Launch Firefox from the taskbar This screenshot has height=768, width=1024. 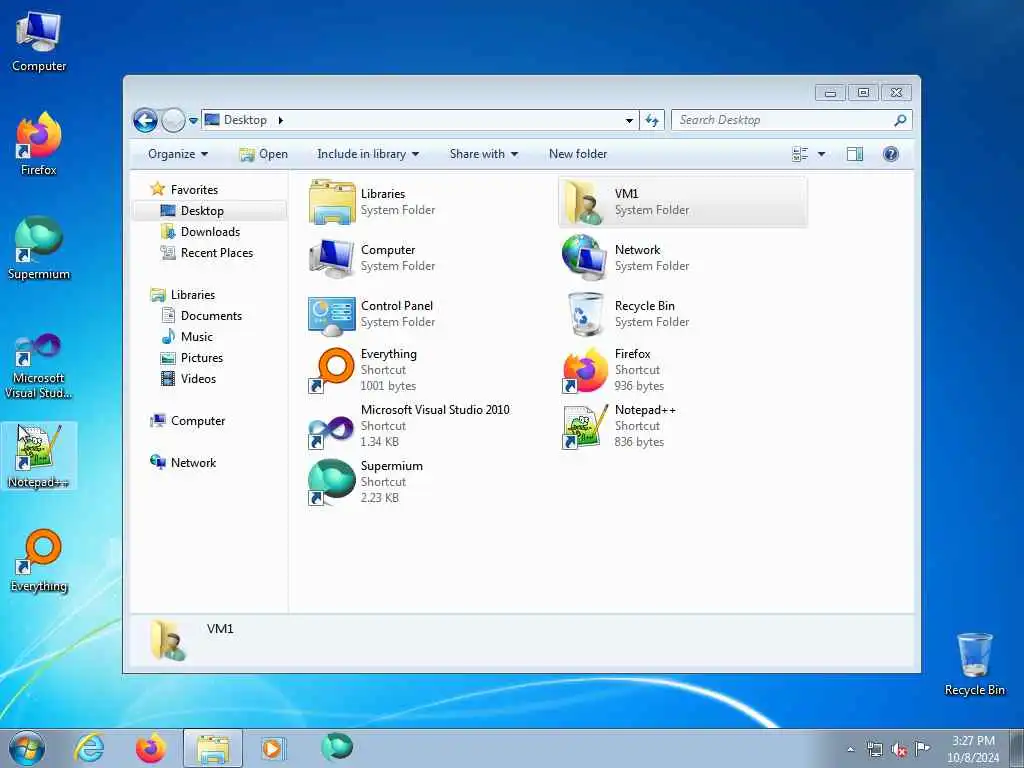150,748
